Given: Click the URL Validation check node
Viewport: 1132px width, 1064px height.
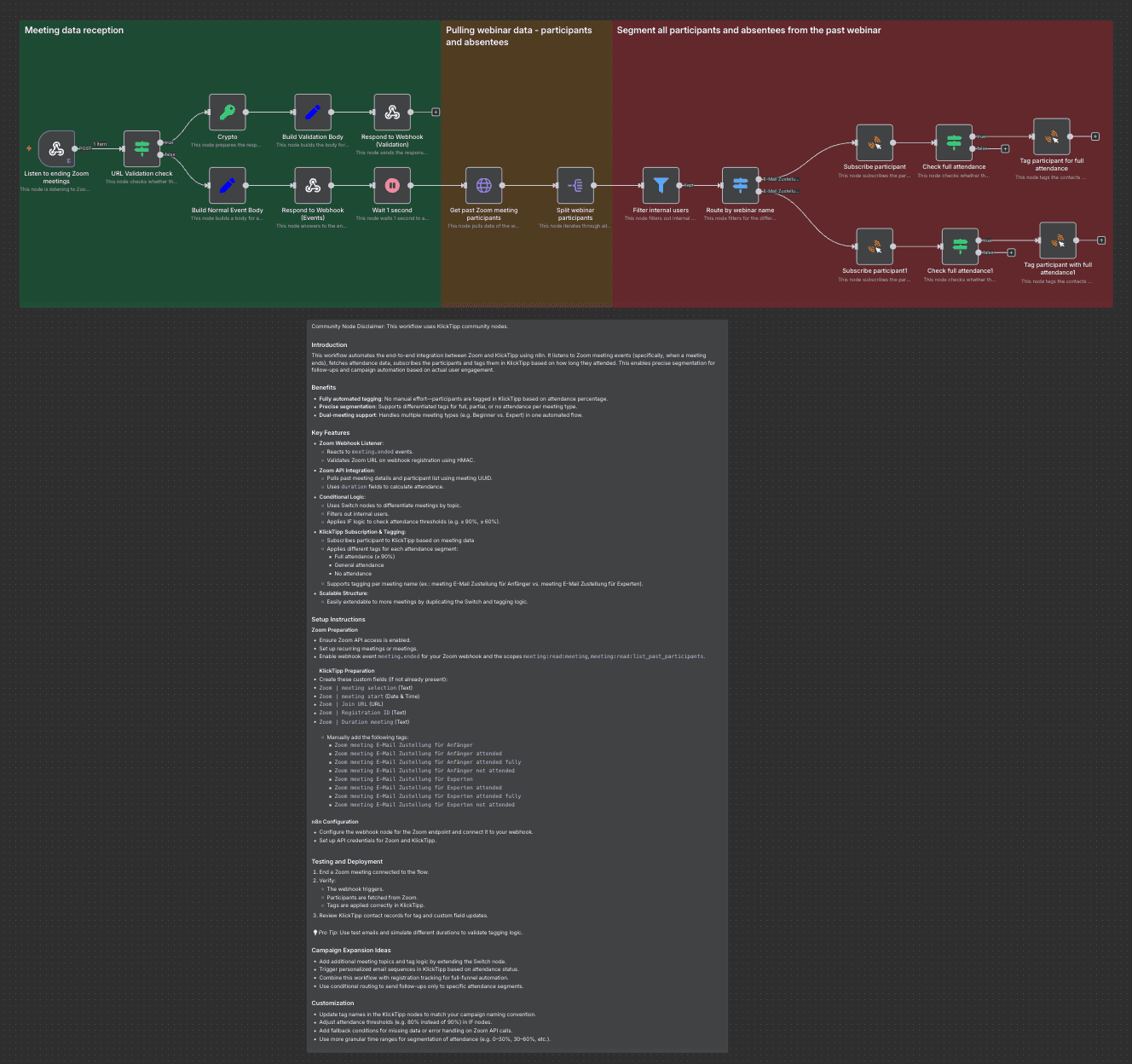Looking at the screenshot, I should (x=141, y=148).
